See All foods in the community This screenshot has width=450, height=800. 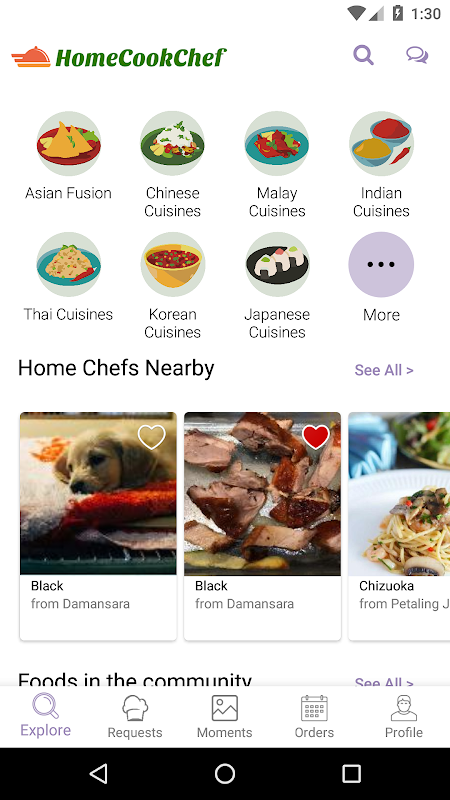[384, 681]
